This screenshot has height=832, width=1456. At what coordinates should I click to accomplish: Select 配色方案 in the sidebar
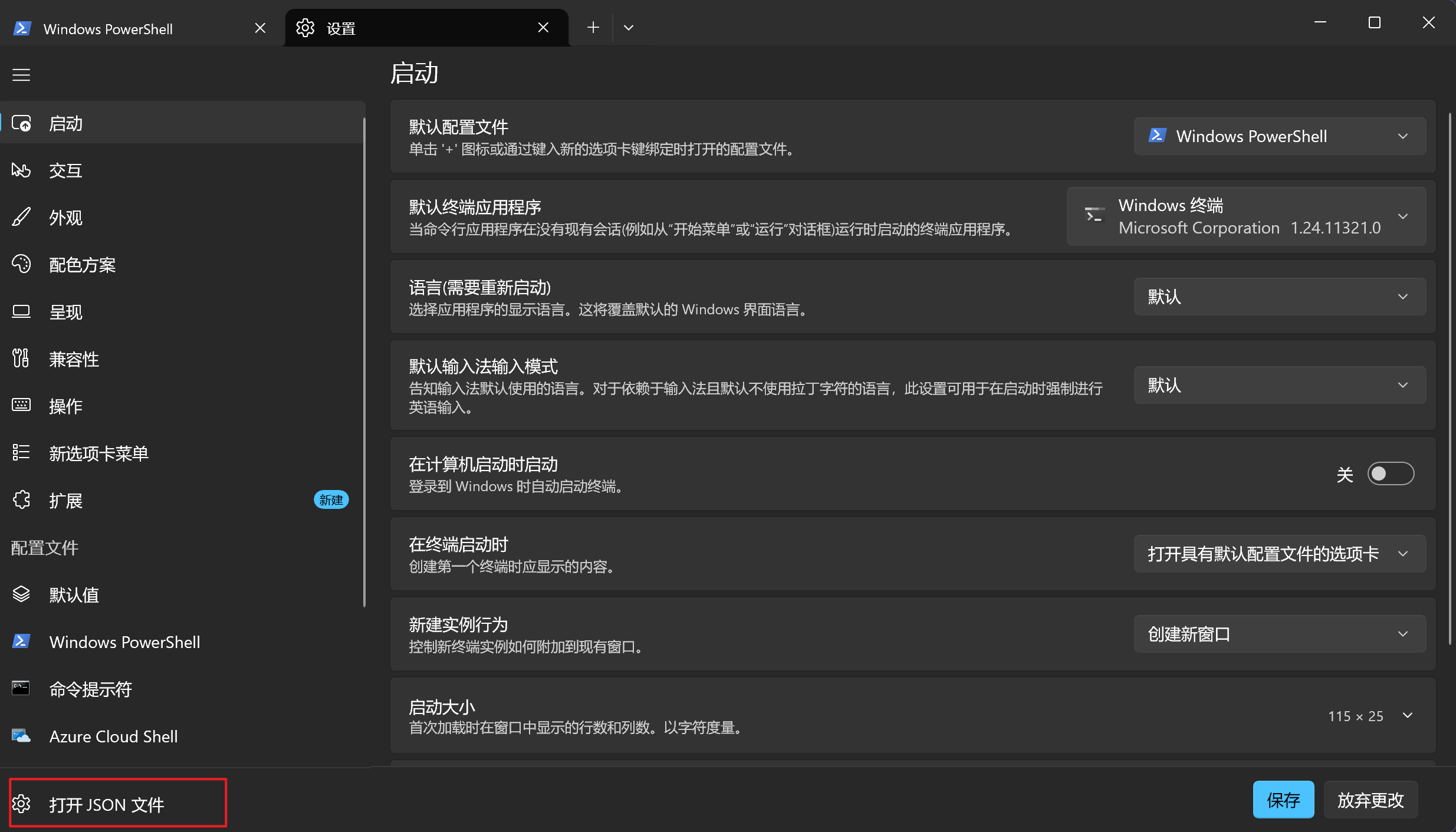pos(183,265)
